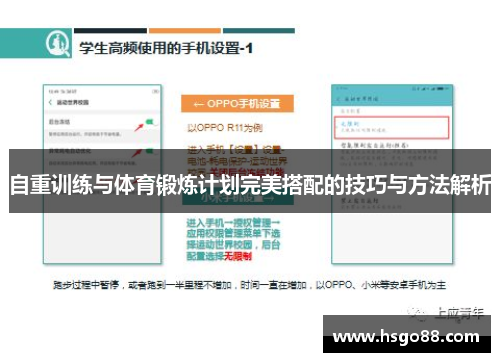The height and width of the screenshot is (362, 500).
Task: Open the www.hsgo88.com link
Action: 406,337
